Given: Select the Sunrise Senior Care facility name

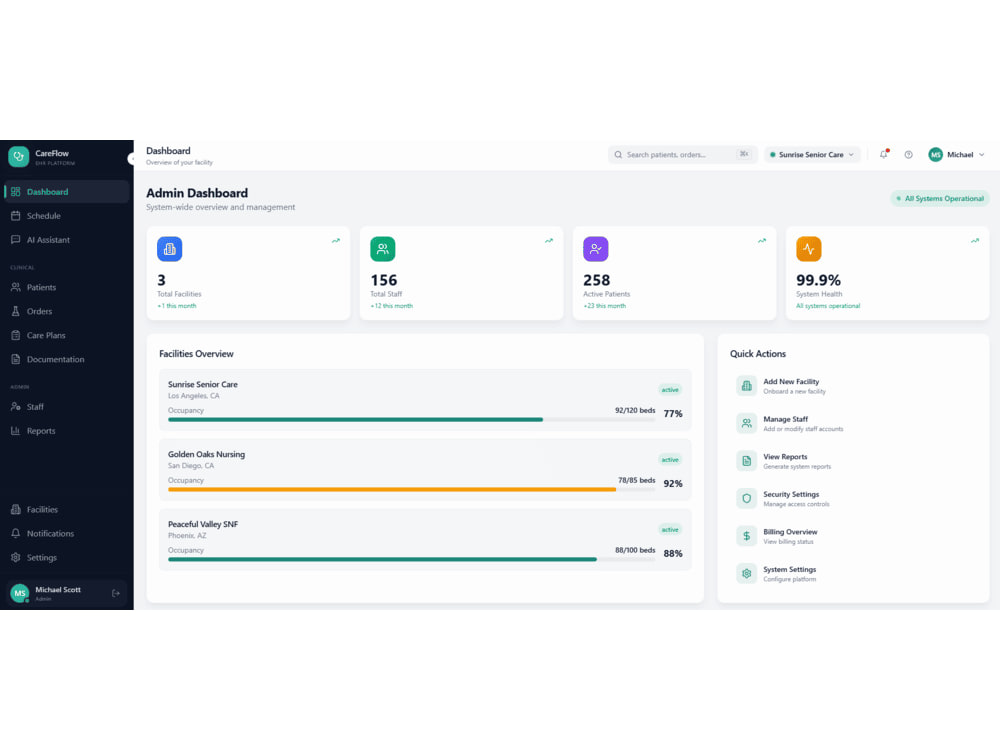Looking at the screenshot, I should point(203,385).
